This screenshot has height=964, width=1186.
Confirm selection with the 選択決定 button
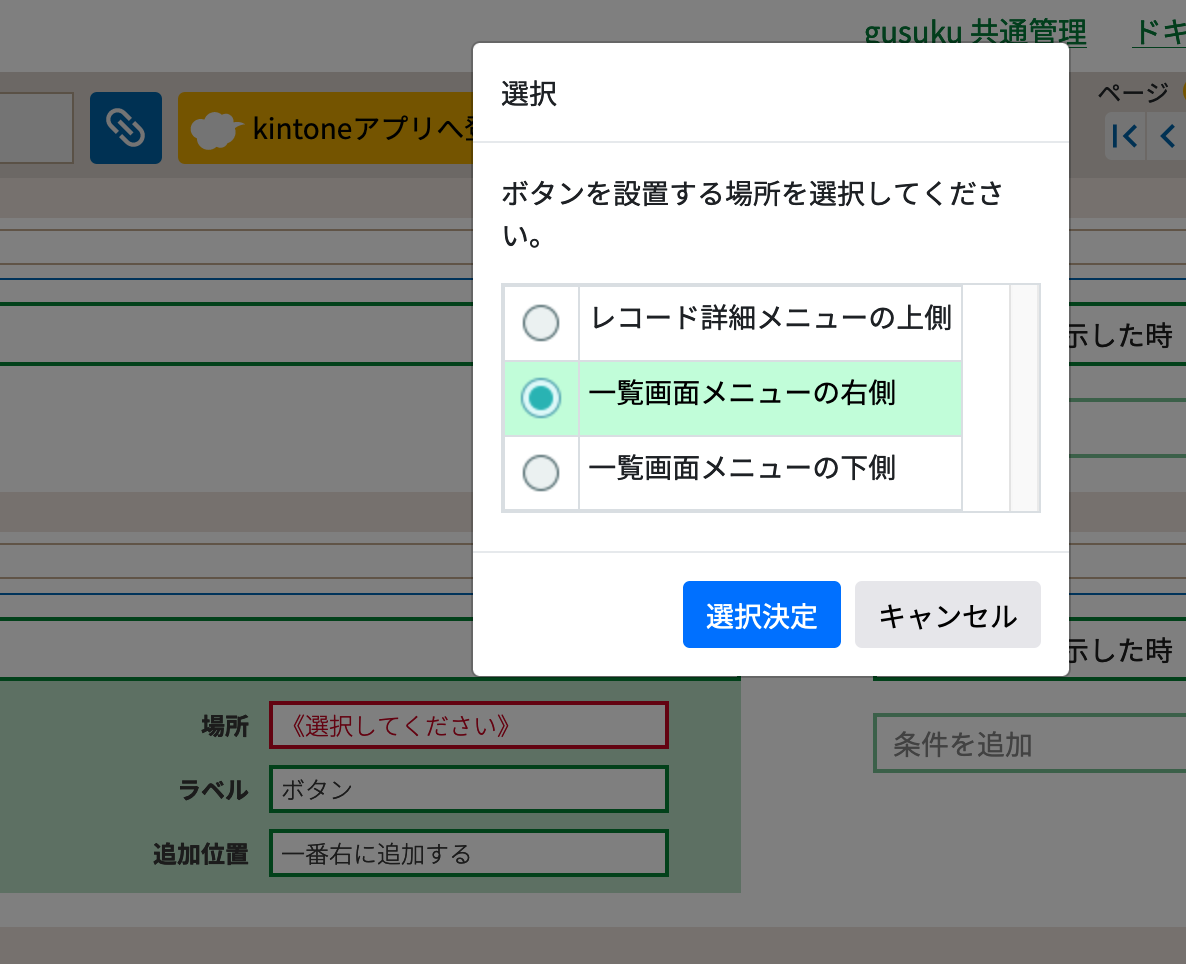point(762,614)
